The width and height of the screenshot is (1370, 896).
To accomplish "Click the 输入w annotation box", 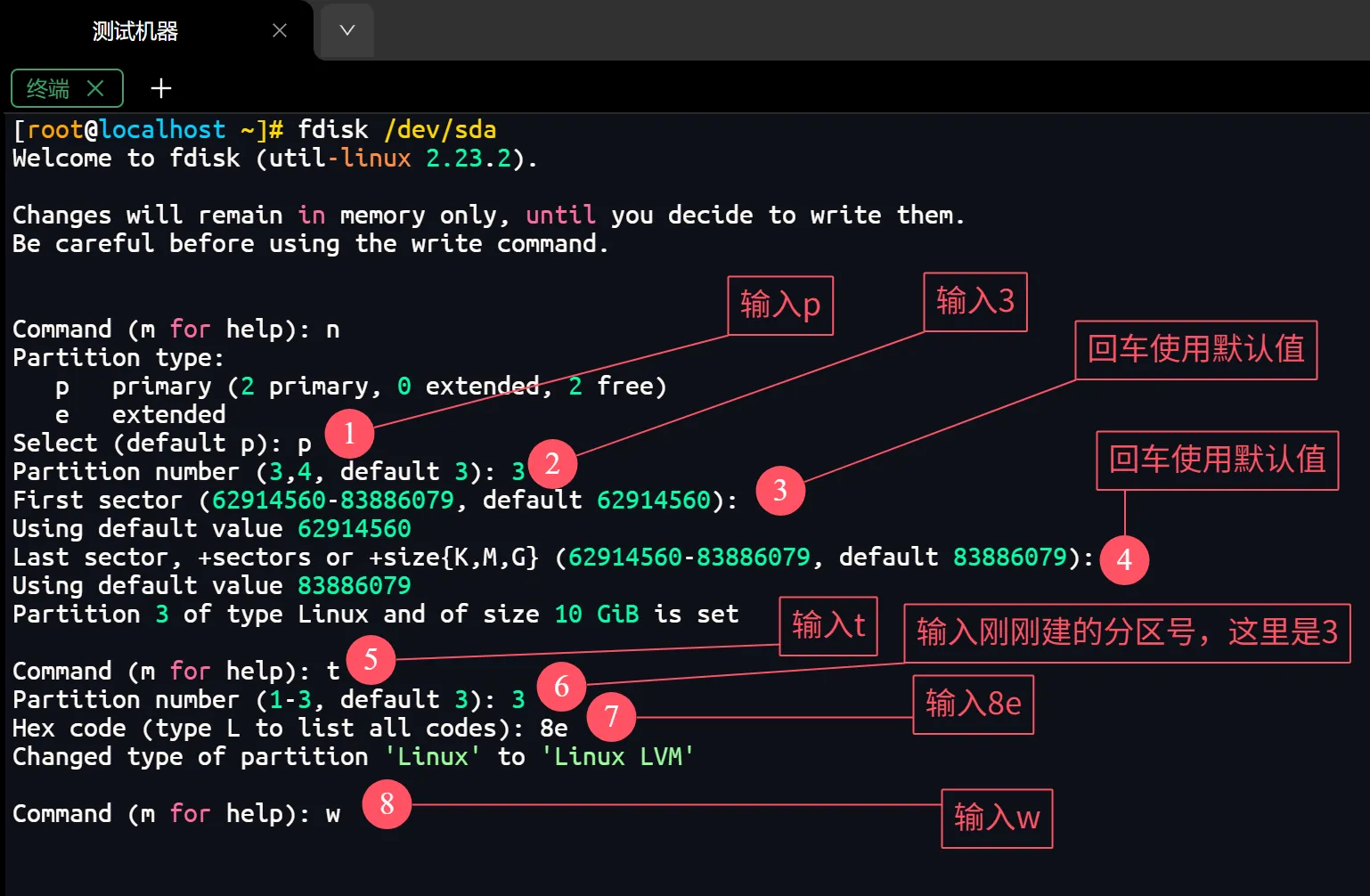I will 997,818.
